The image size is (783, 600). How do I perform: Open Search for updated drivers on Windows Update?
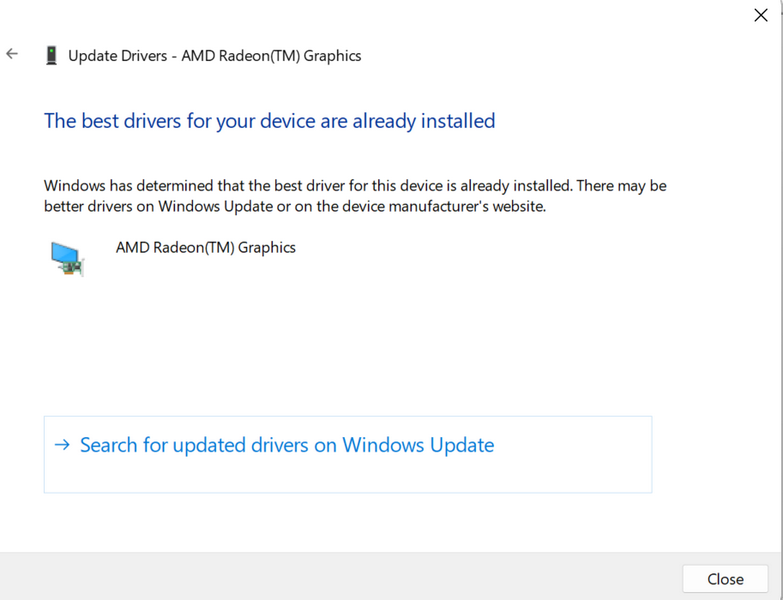(287, 446)
